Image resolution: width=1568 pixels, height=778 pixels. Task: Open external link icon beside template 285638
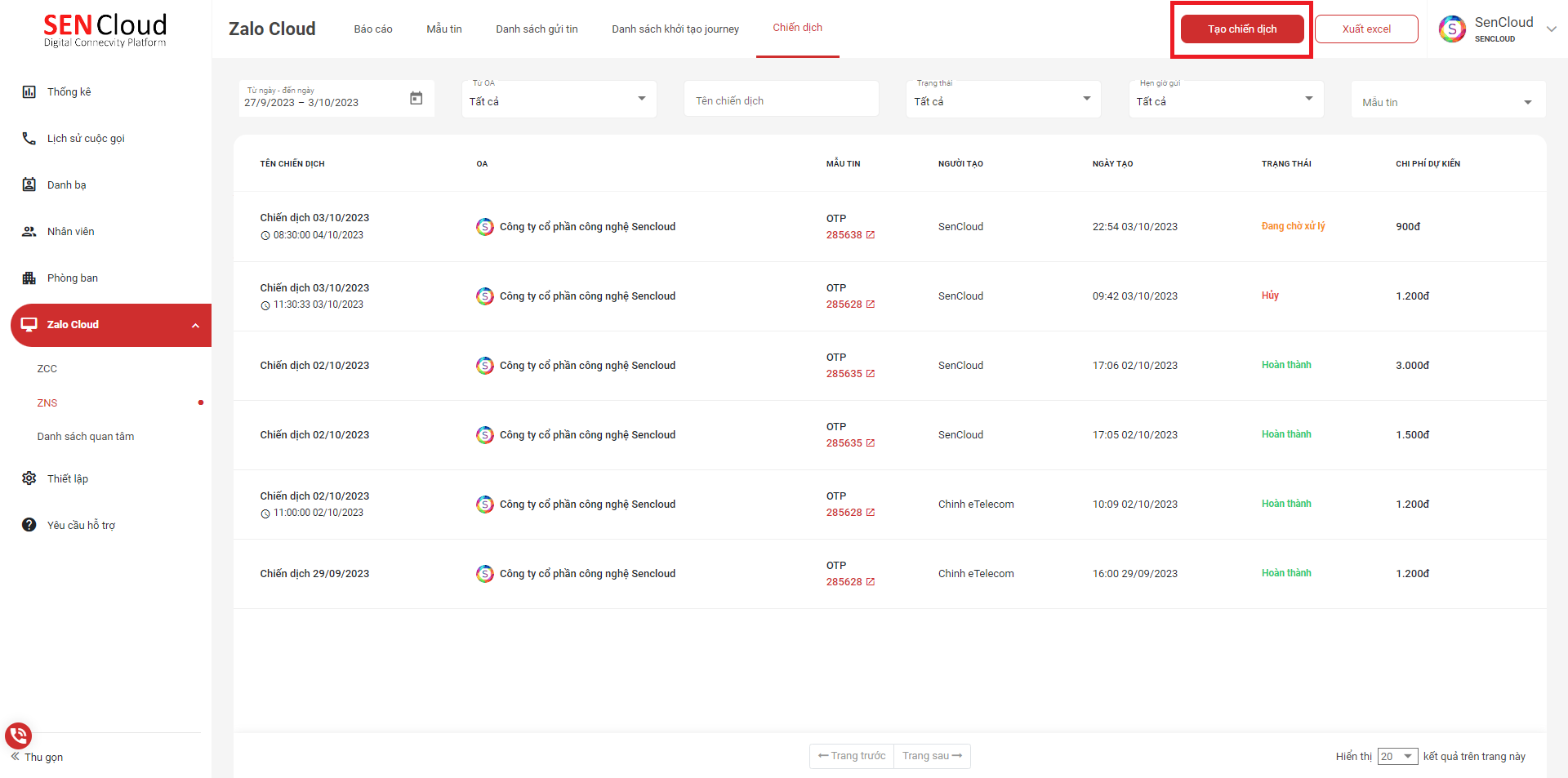pyautogui.click(x=871, y=235)
